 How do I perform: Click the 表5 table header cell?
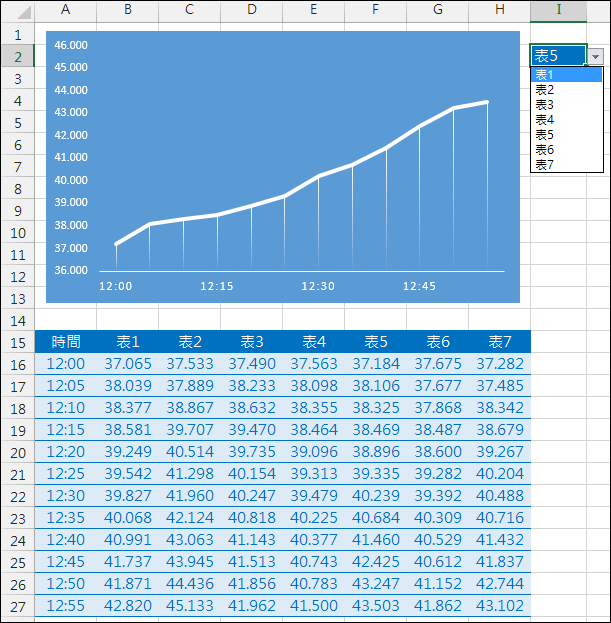point(375,342)
